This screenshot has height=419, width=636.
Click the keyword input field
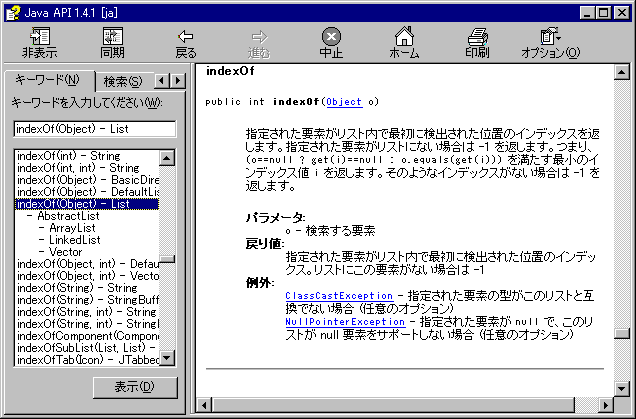click(95, 129)
